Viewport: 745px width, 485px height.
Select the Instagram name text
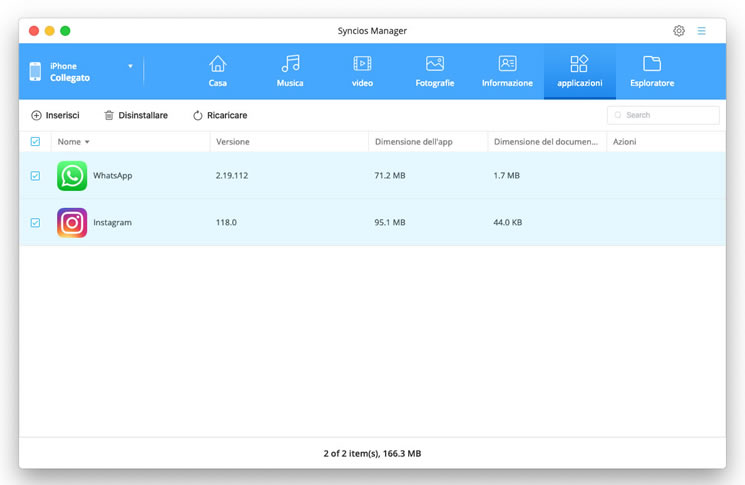pos(112,222)
